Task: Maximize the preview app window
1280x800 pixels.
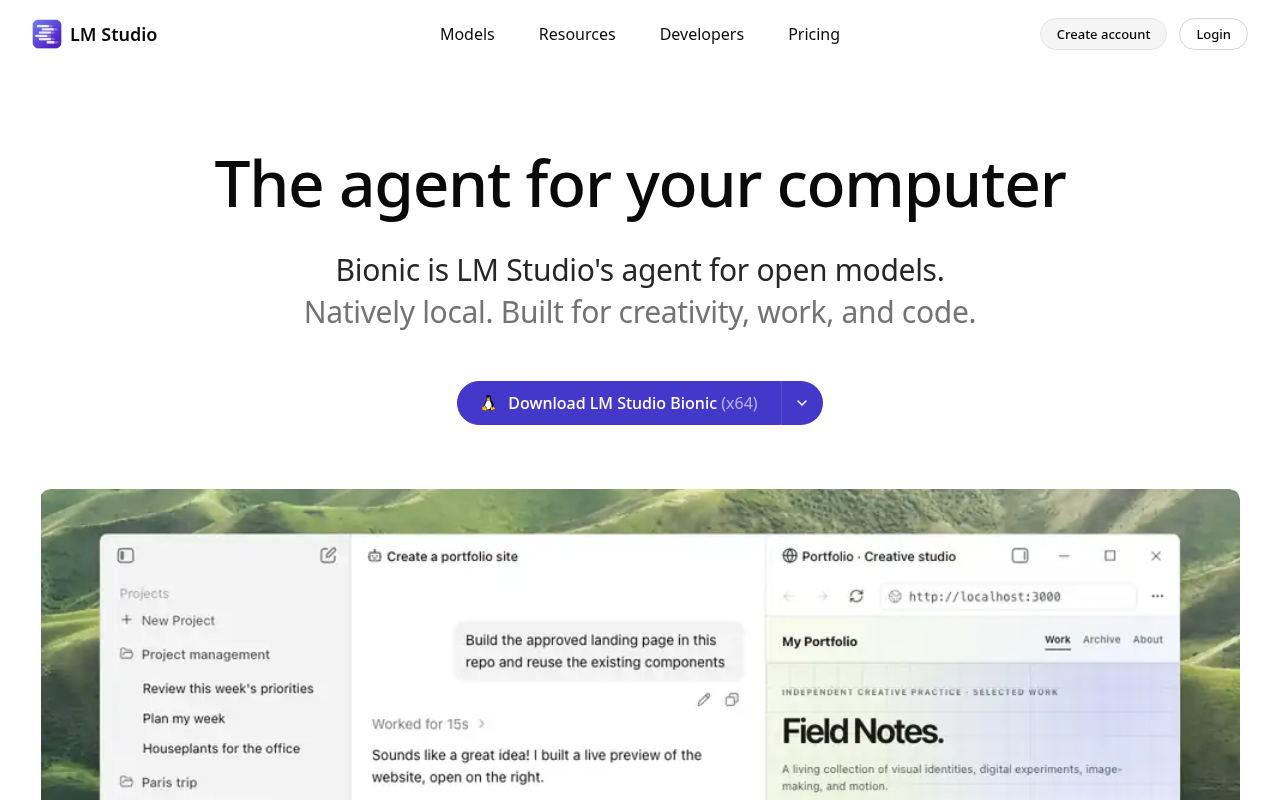Action: tap(1110, 556)
